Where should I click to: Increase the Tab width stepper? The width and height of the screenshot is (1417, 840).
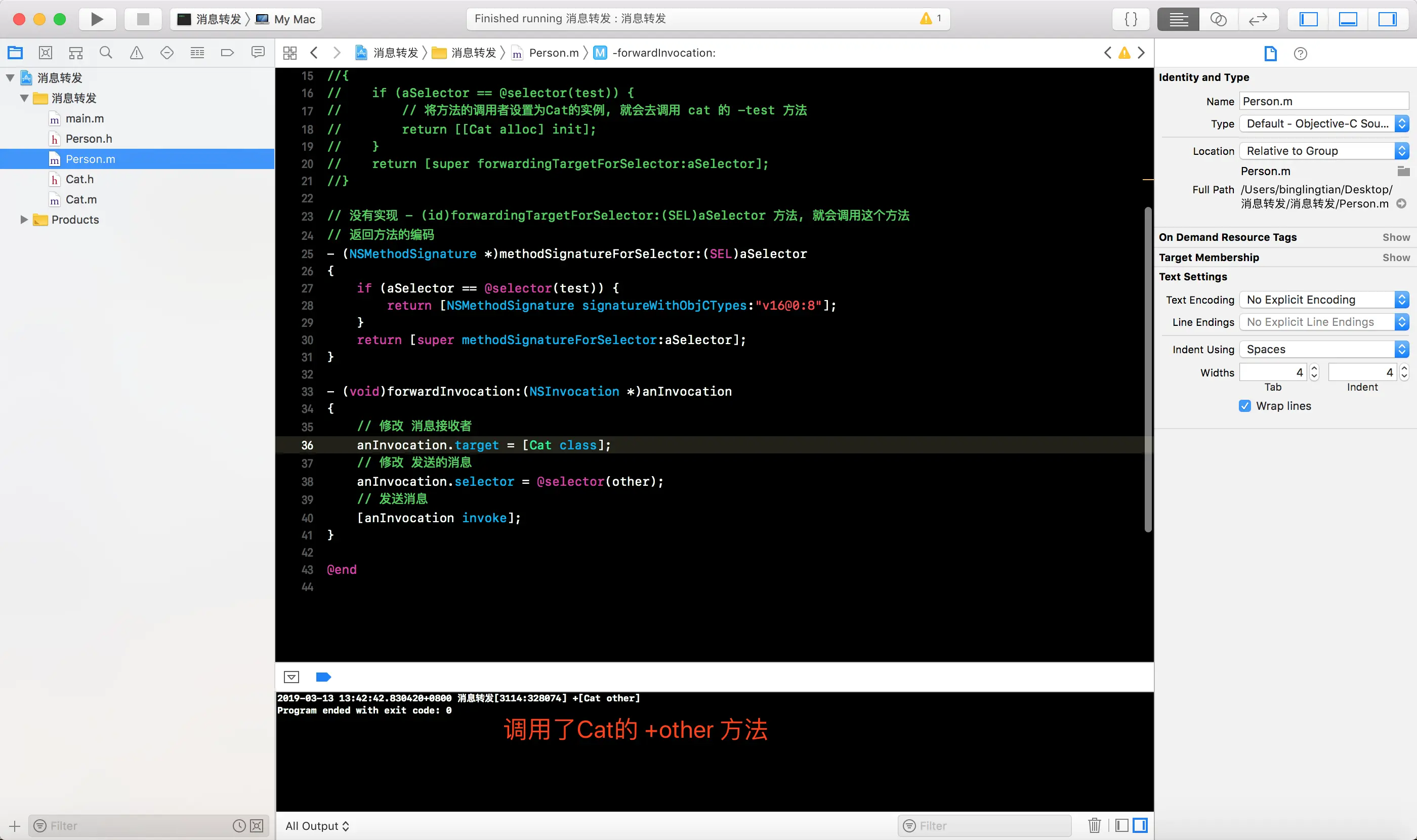click(x=1315, y=368)
